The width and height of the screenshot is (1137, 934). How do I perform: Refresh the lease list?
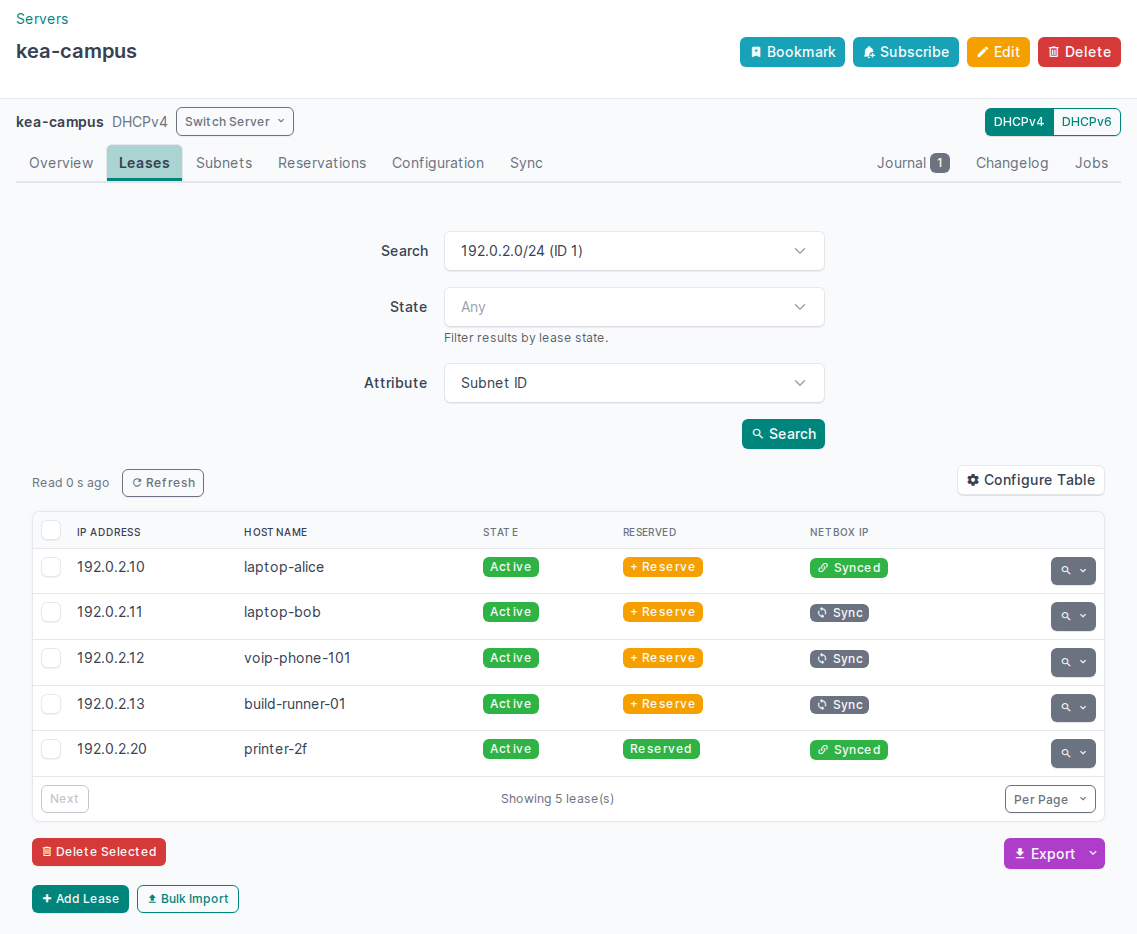(163, 483)
